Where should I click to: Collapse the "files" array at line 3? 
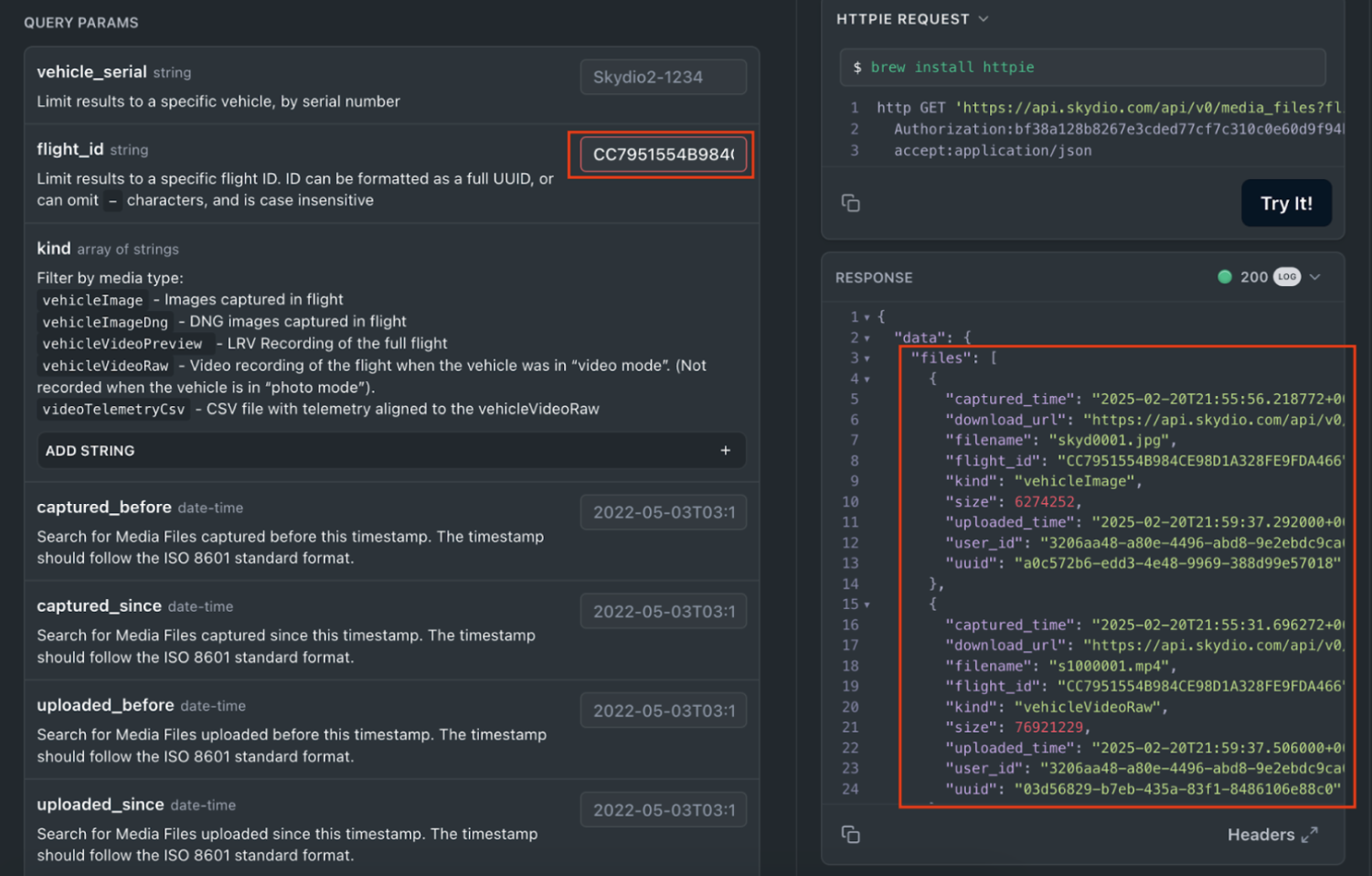point(867,358)
